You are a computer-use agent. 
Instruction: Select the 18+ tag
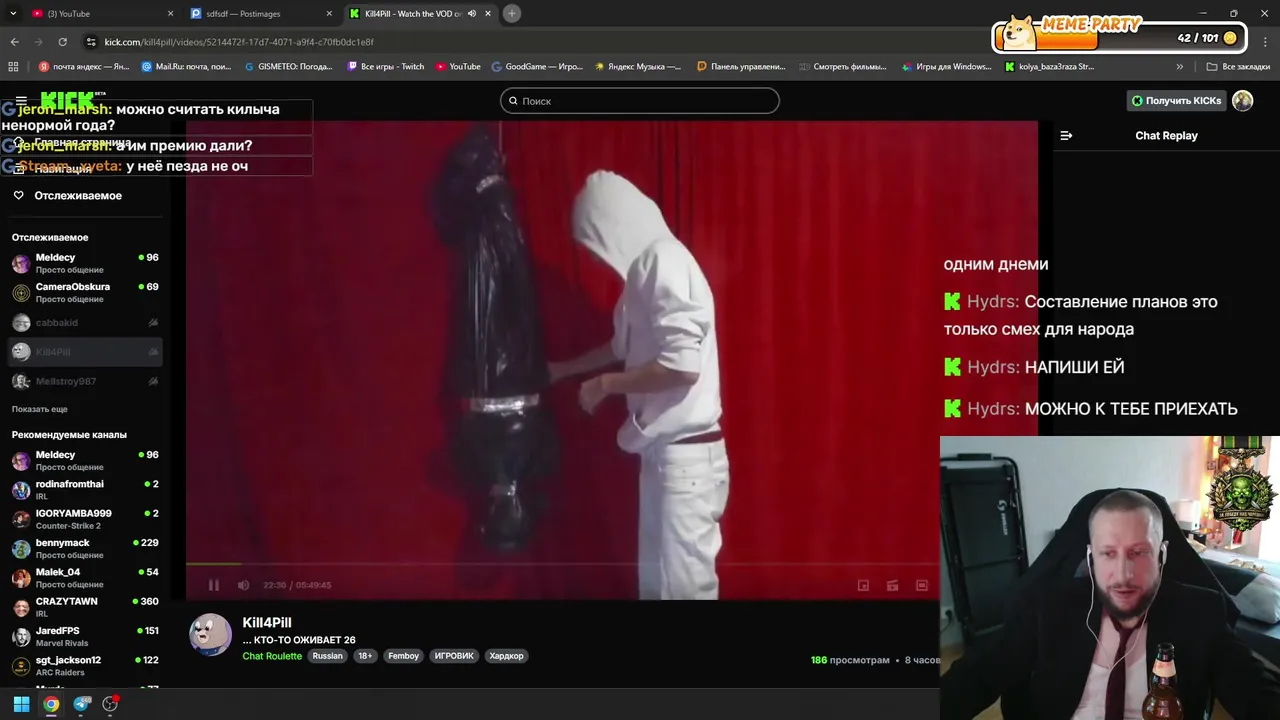365,656
